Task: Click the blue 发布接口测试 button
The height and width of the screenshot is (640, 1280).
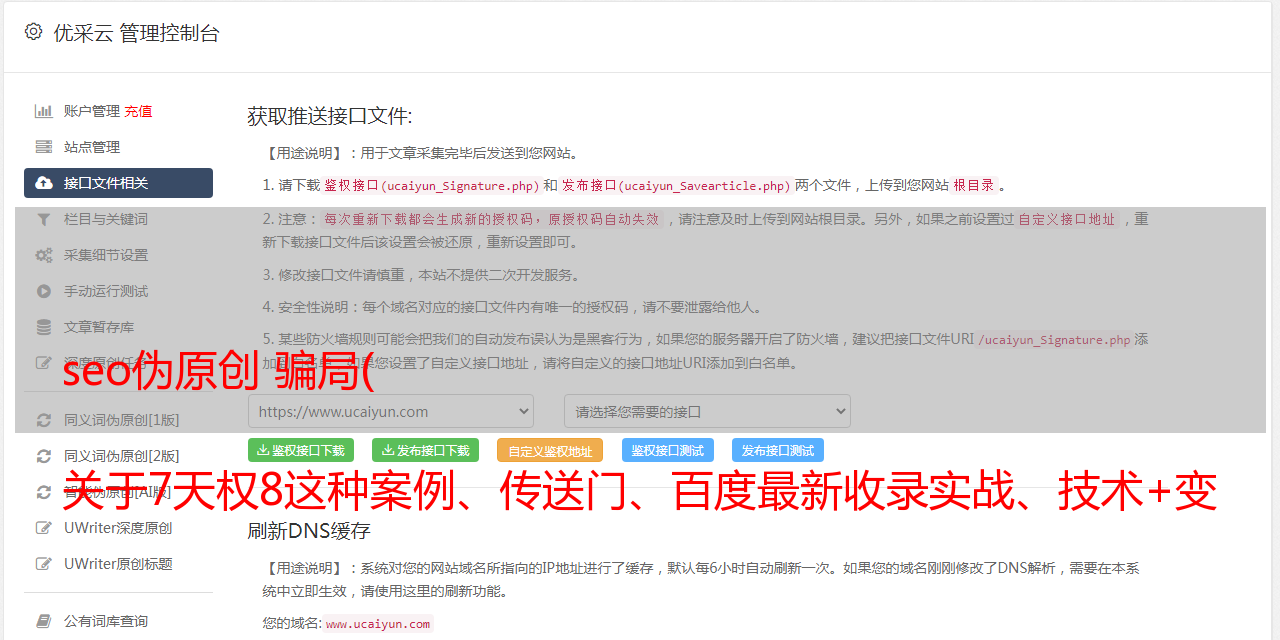Action: coord(778,450)
